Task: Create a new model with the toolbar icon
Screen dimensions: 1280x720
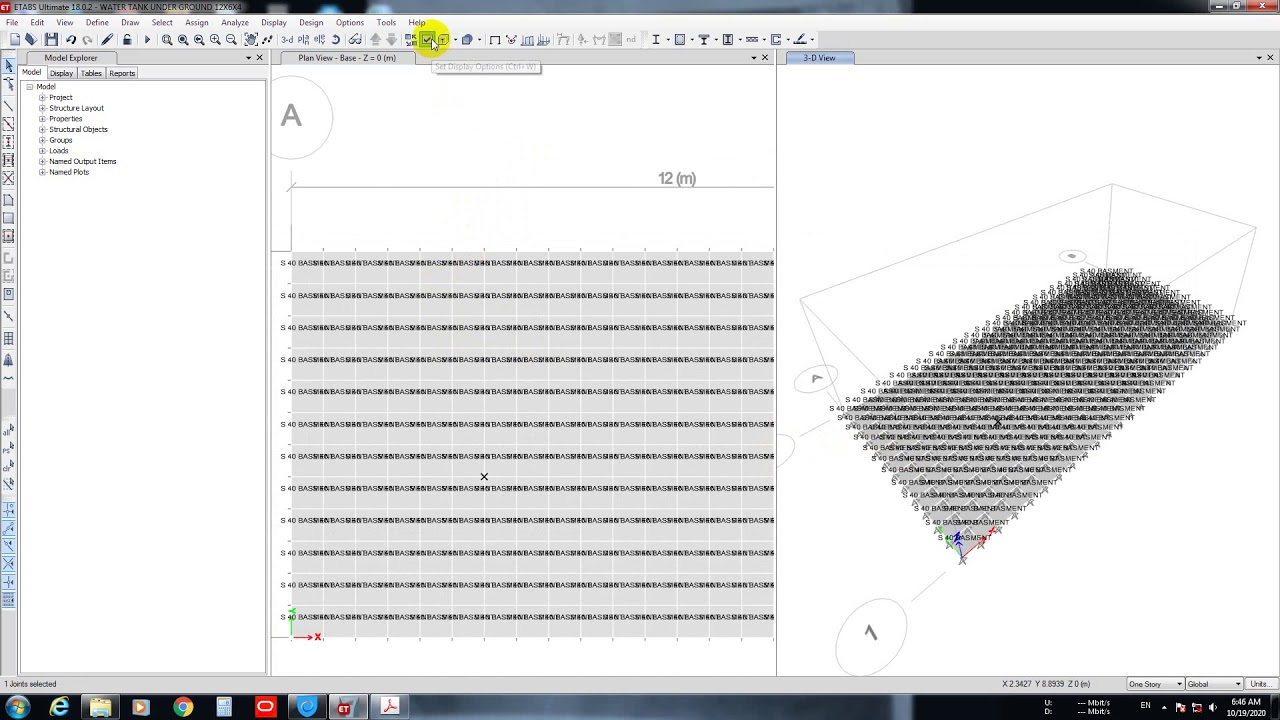Action: pyautogui.click(x=14, y=40)
